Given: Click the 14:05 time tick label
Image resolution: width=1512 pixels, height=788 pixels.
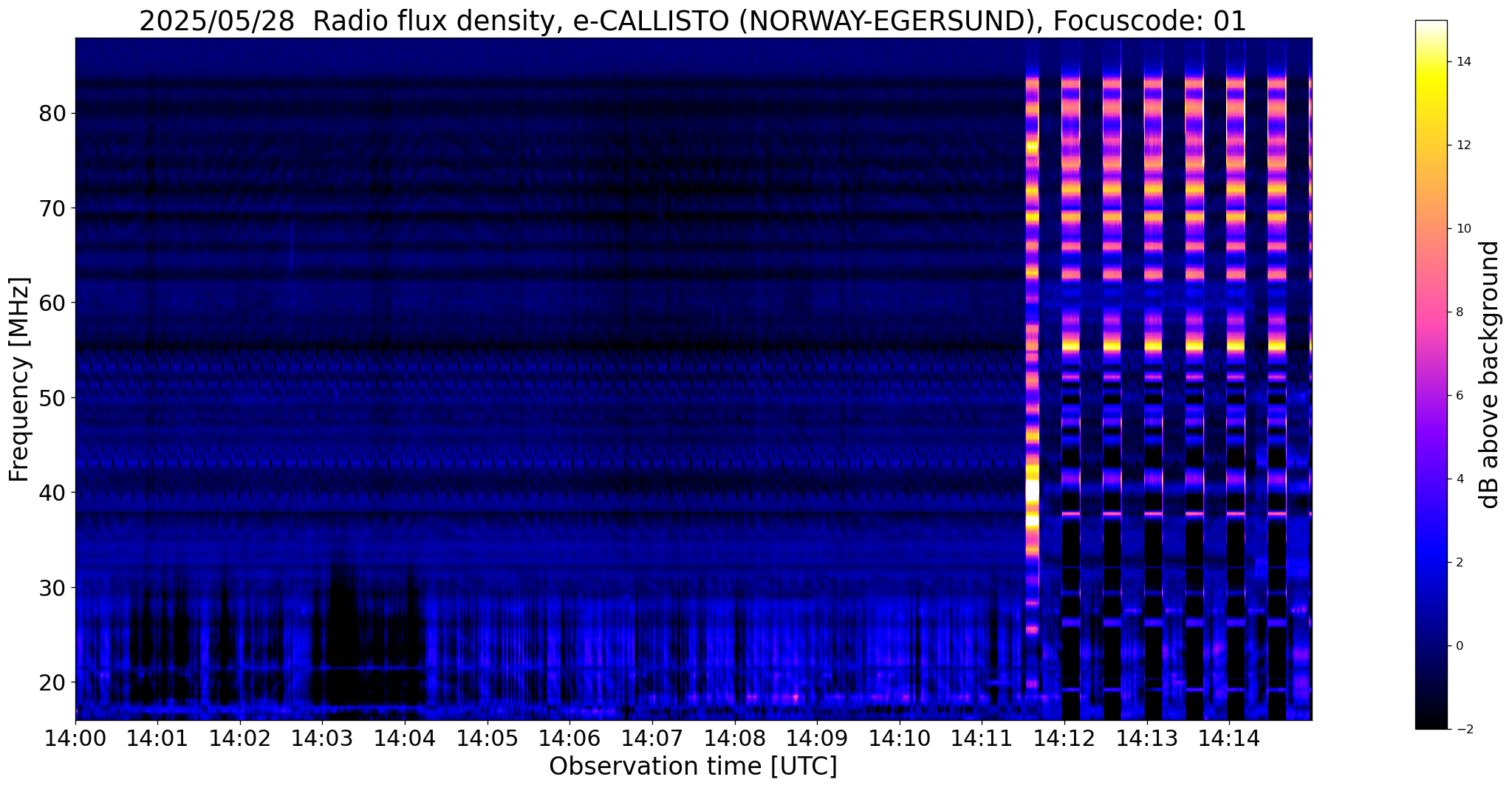Looking at the screenshot, I should point(488,738).
